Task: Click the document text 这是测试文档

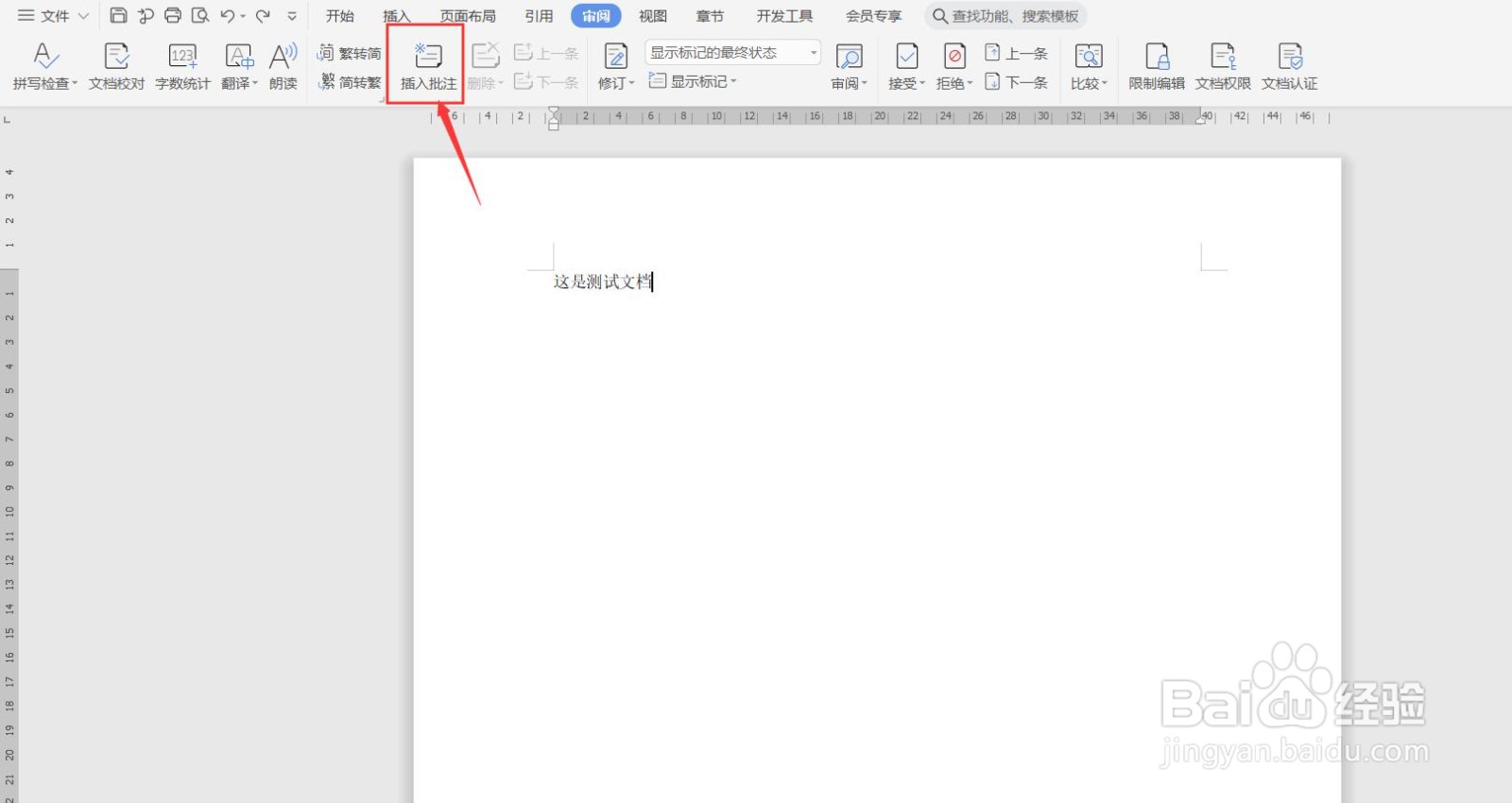Action: (603, 282)
